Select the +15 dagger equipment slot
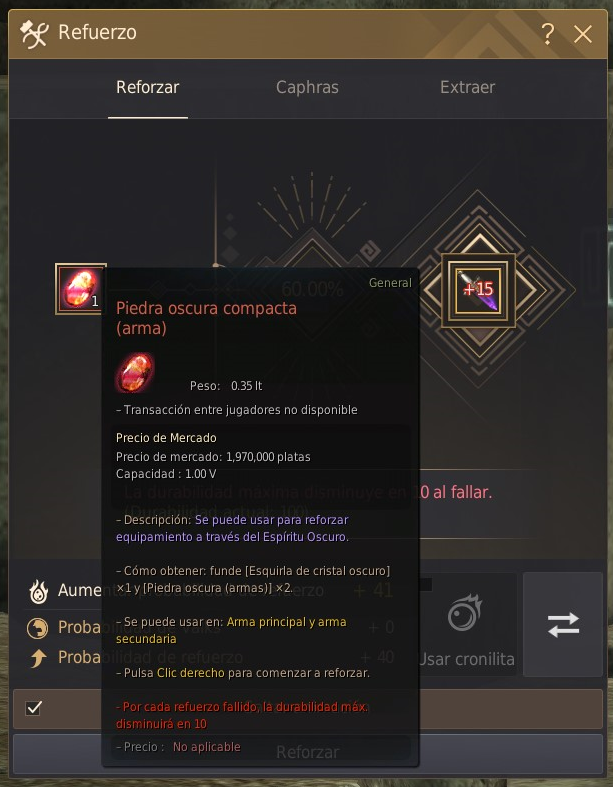 click(478, 290)
